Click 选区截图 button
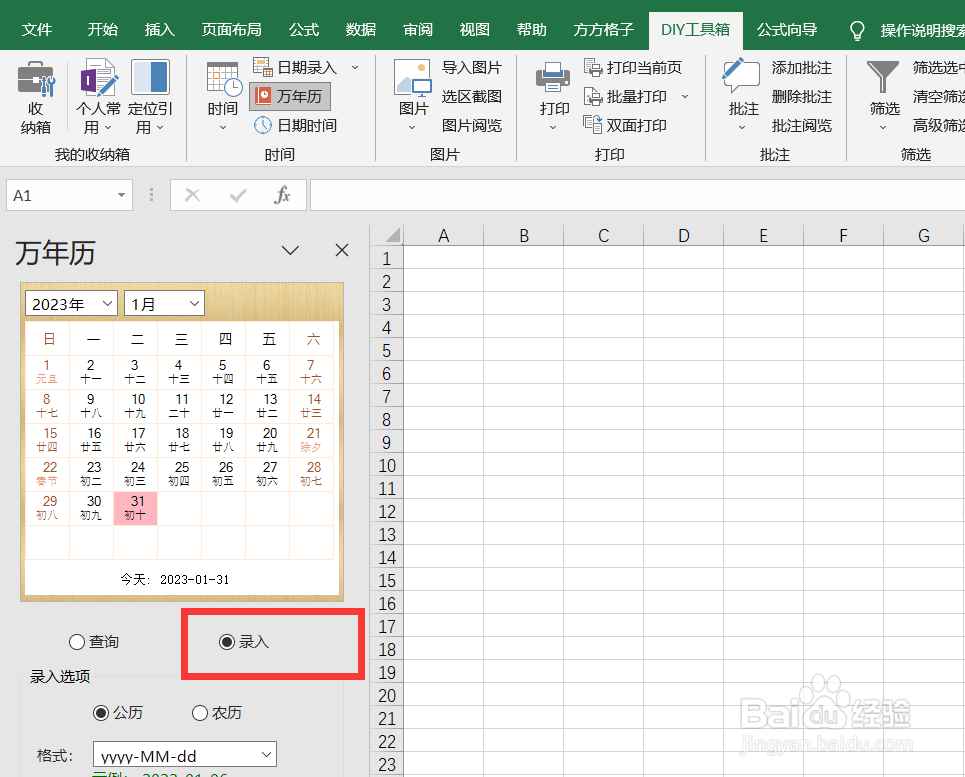This screenshot has width=965, height=777. [x=471, y=97]
